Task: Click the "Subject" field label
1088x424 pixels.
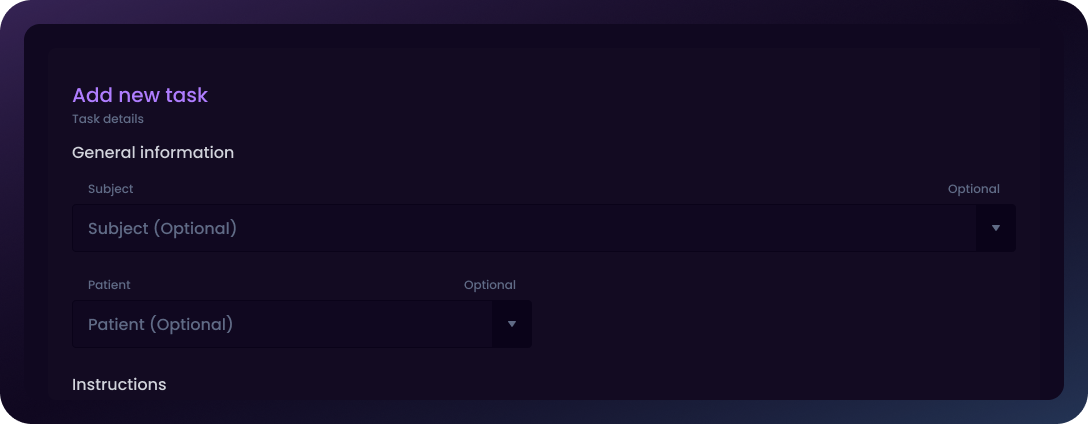Action: pyautogui.click(x=110, y=189)
